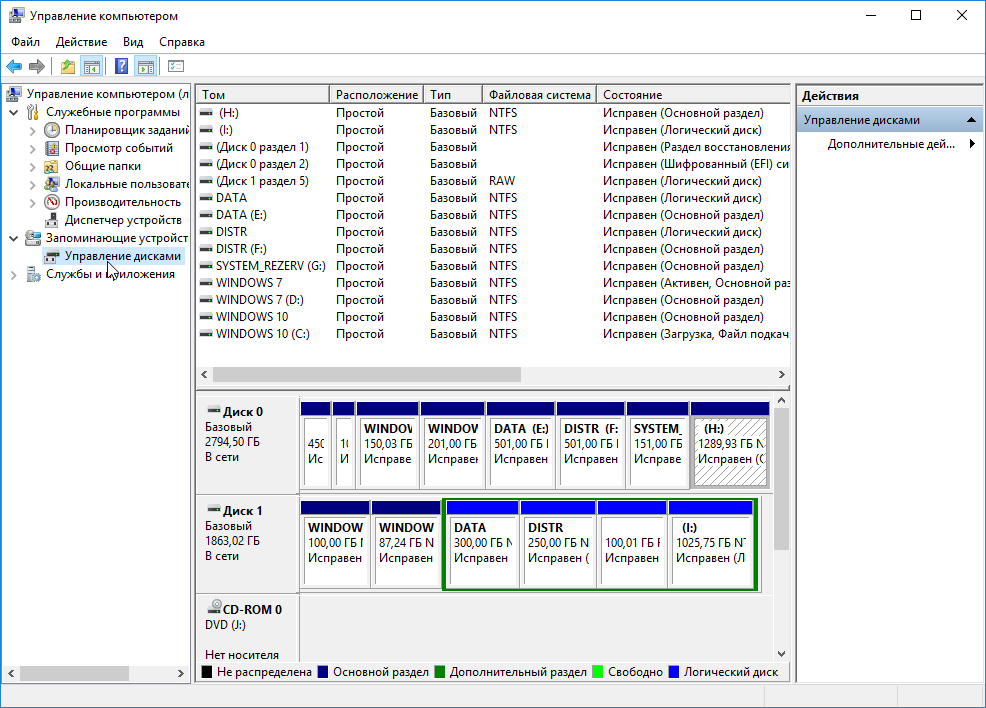Screen dimensions: 986x708
Task: Click the console tree horizontal scrollbar thumb
Action: [x=74, y=673]
